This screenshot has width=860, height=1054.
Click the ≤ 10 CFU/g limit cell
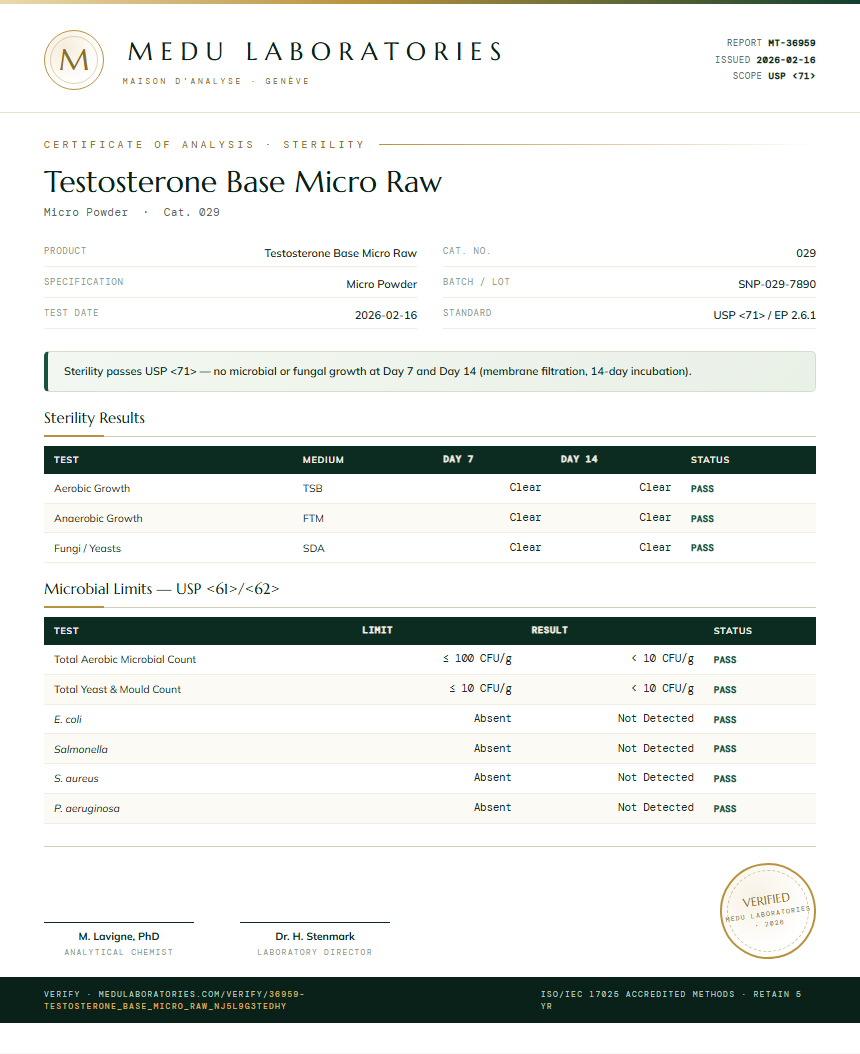(480, 689)
